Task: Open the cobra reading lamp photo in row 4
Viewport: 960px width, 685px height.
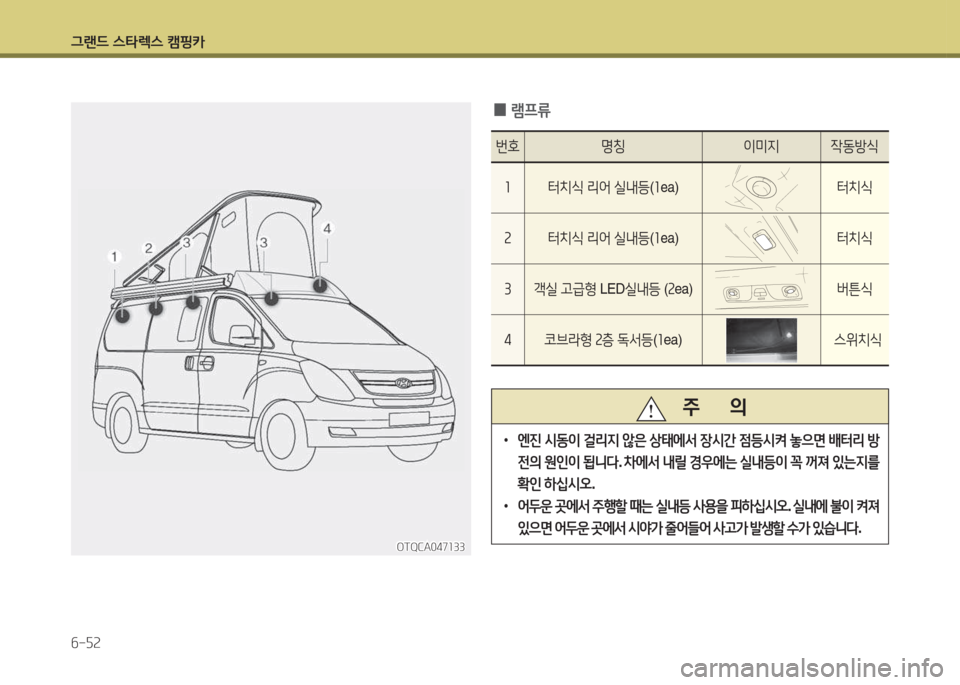Action: 761,340
